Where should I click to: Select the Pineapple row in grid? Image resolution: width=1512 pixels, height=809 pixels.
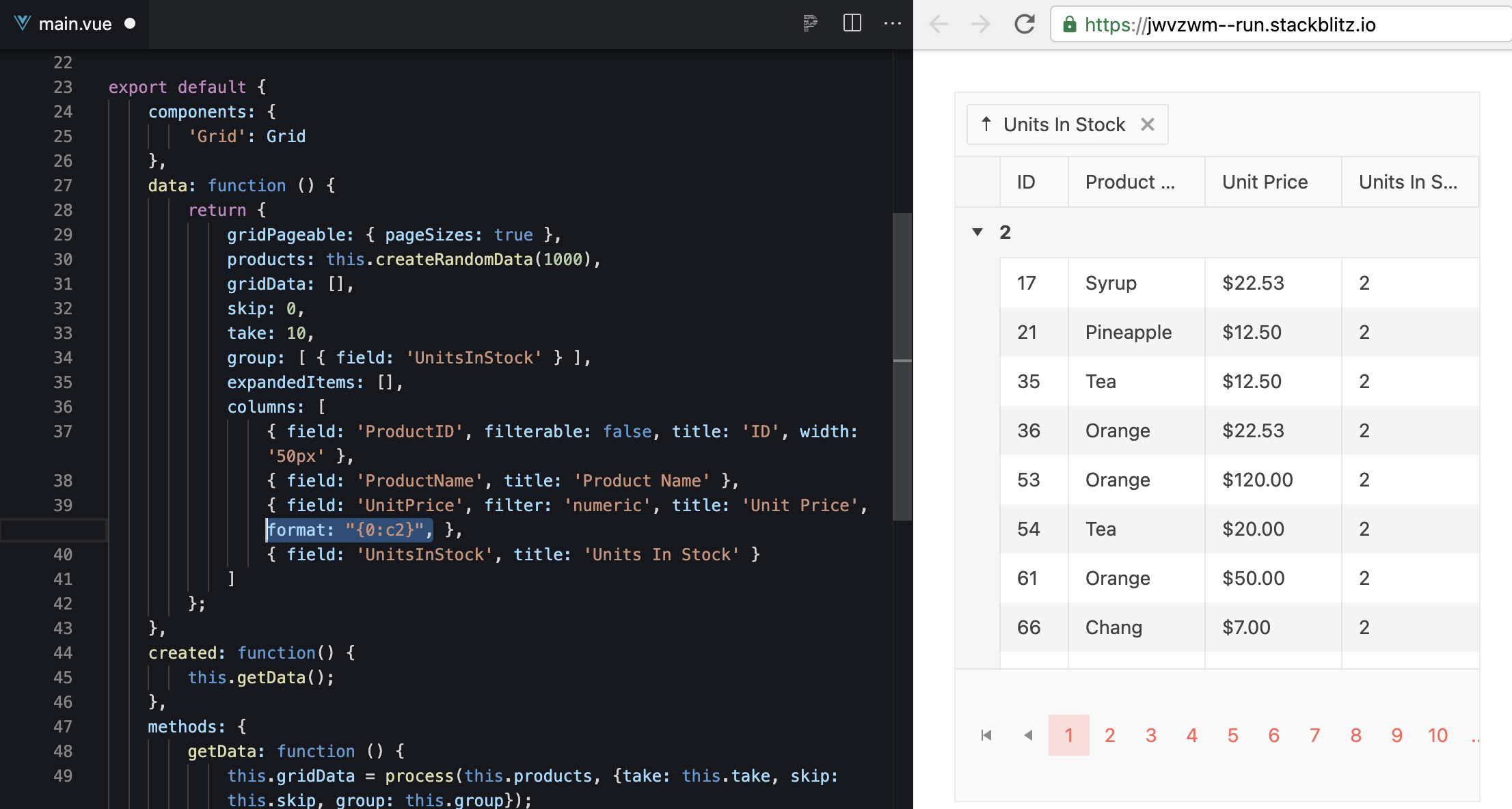tap(1128, 332)
